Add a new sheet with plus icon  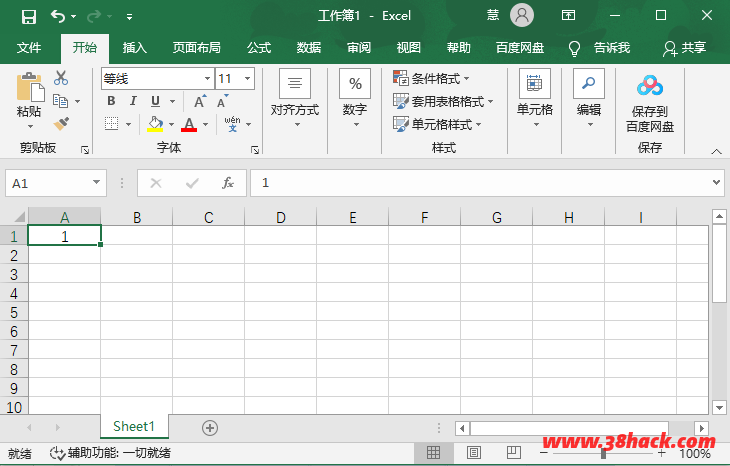210,428
